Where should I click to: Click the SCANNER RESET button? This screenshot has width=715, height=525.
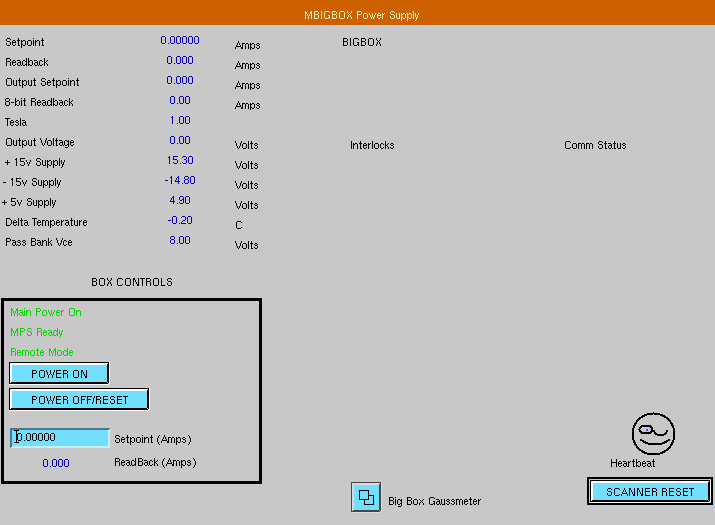[650, 492]
